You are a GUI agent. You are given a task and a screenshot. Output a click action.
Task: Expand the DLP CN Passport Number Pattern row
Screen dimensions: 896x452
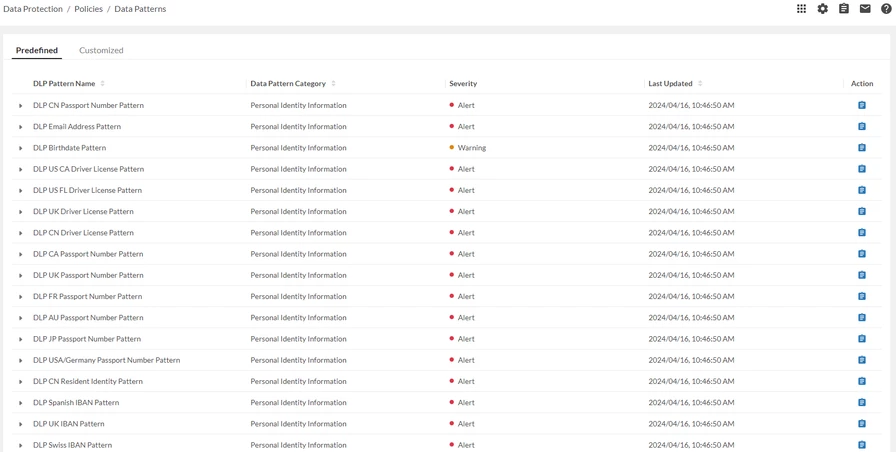pyautogui.click(x=21, y=106)
